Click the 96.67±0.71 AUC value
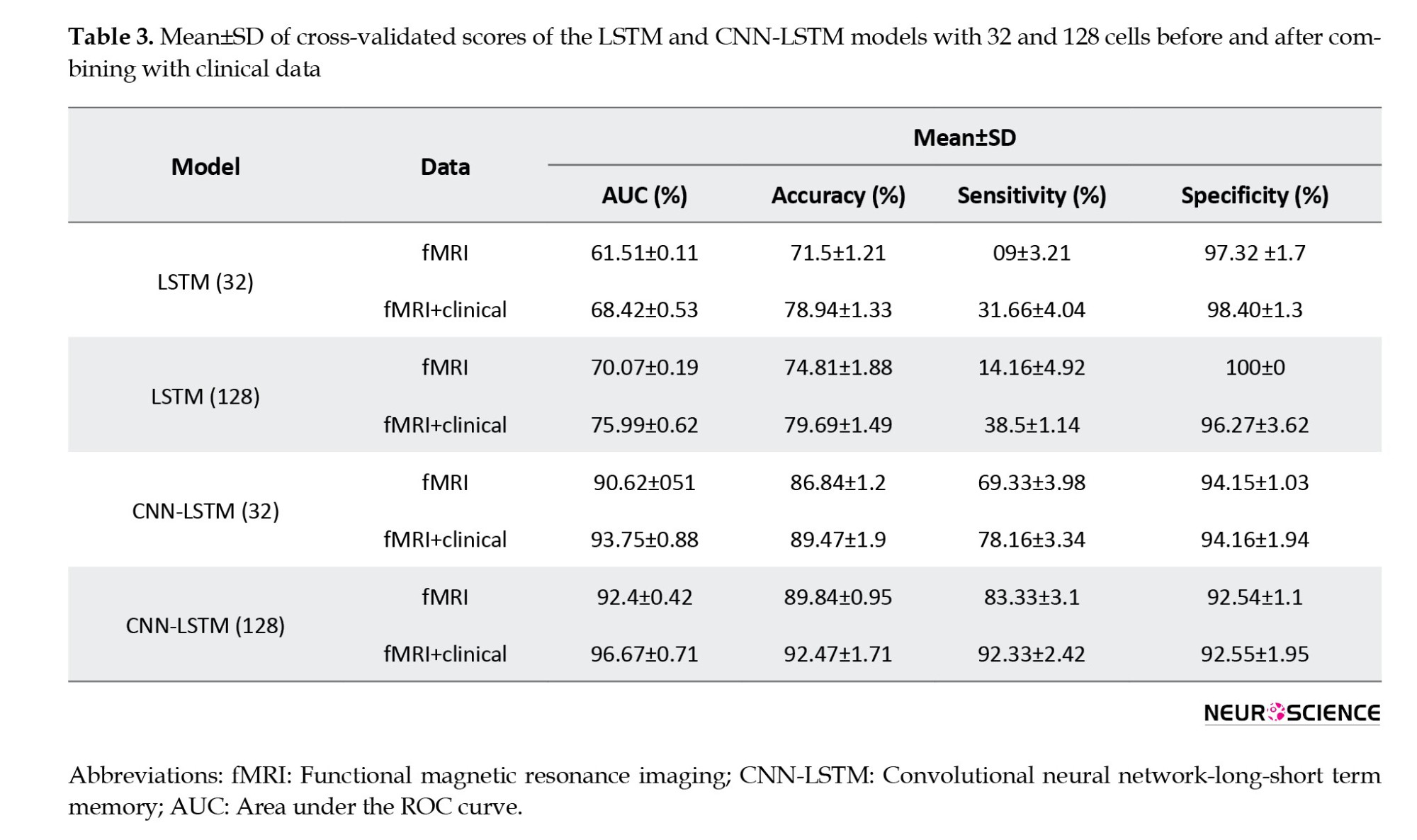 click(644, 654)
